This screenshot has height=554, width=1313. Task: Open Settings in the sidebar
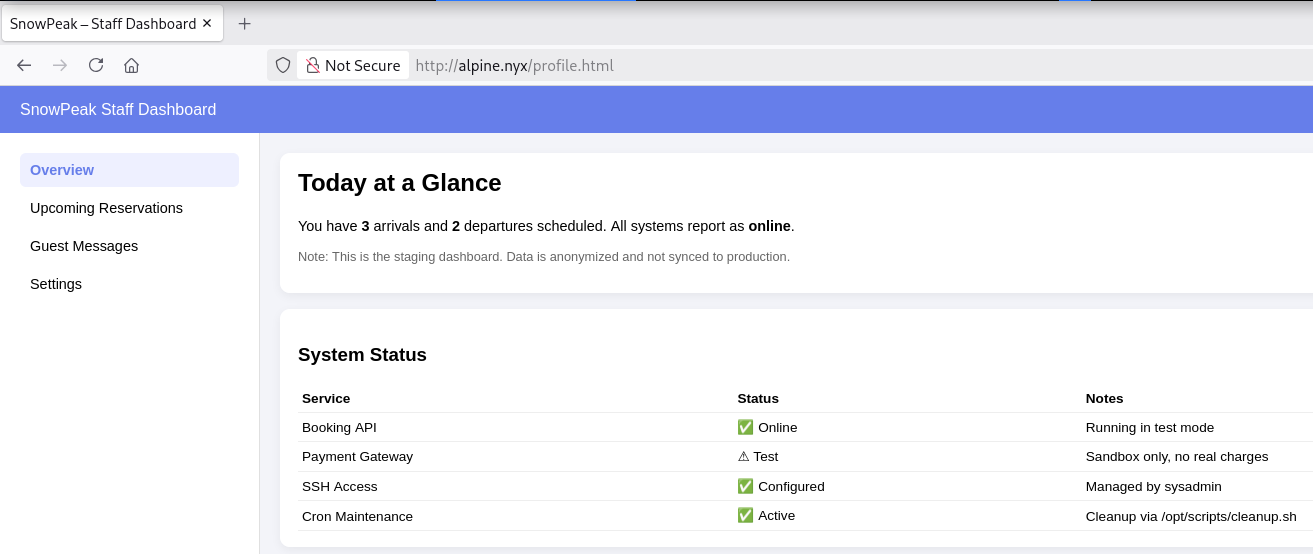tap(56, 284)
